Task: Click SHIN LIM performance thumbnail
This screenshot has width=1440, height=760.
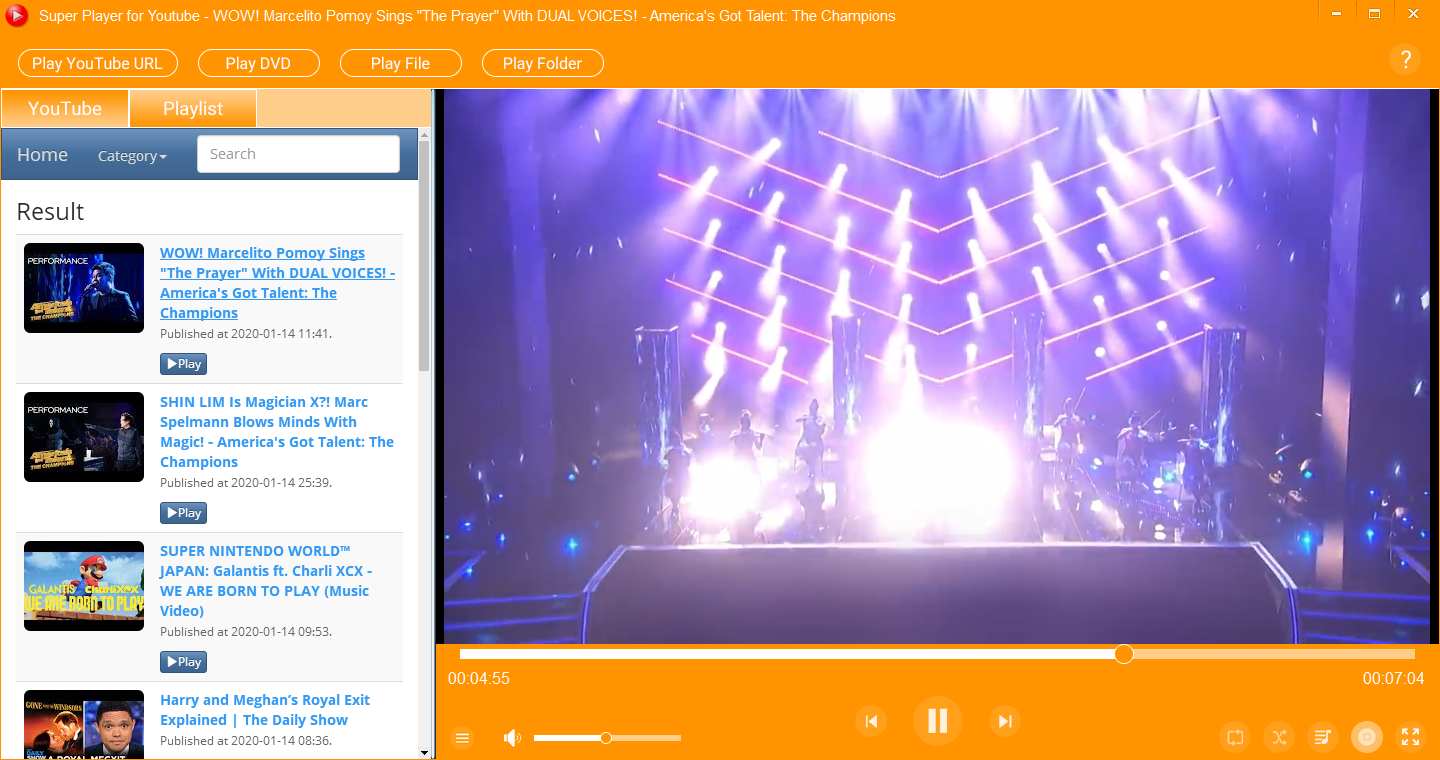Action: click(84, 437)
